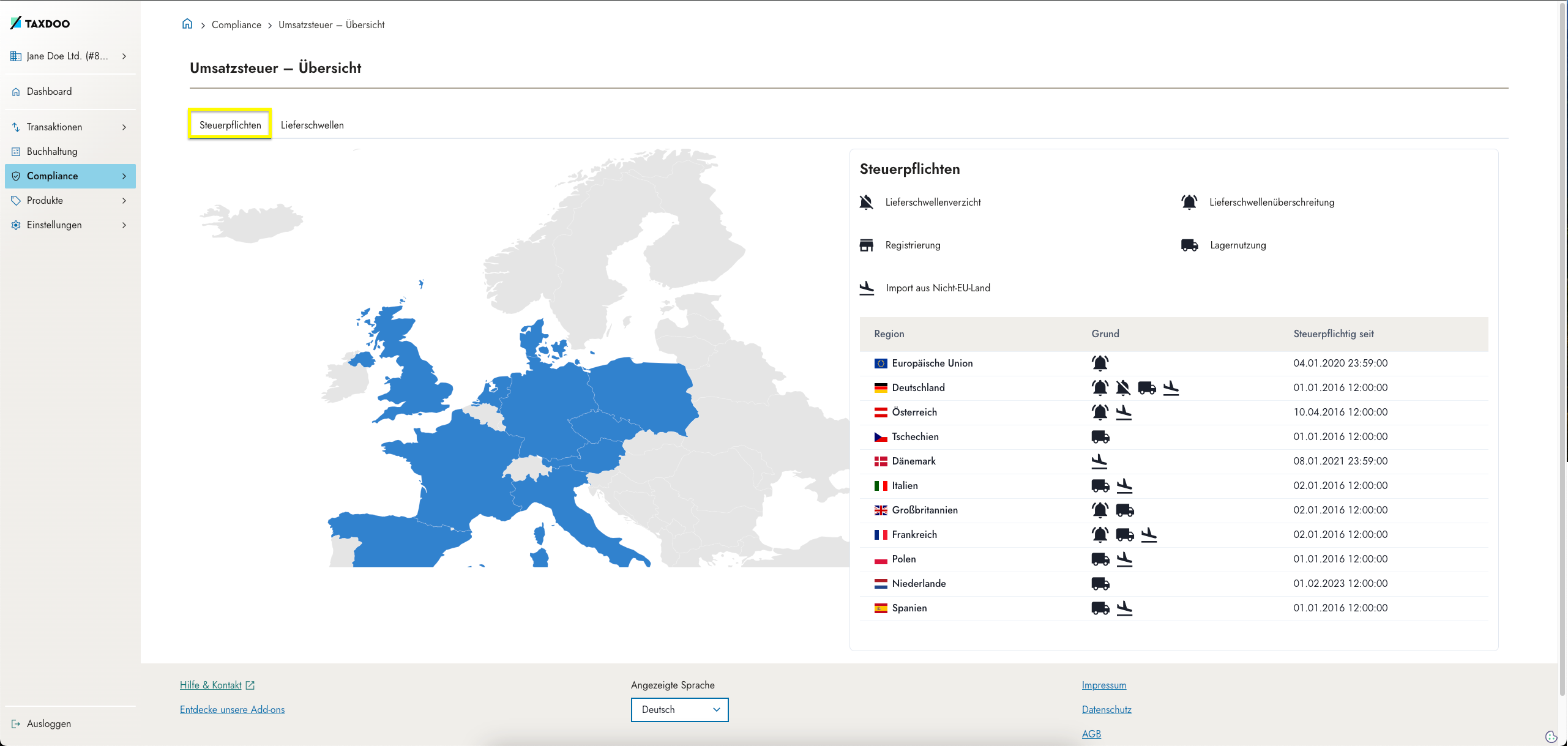Screen dimensions: 1568x746
Task: Click the plane icon in Dänemark row
Action: (x=1099, y=461)
